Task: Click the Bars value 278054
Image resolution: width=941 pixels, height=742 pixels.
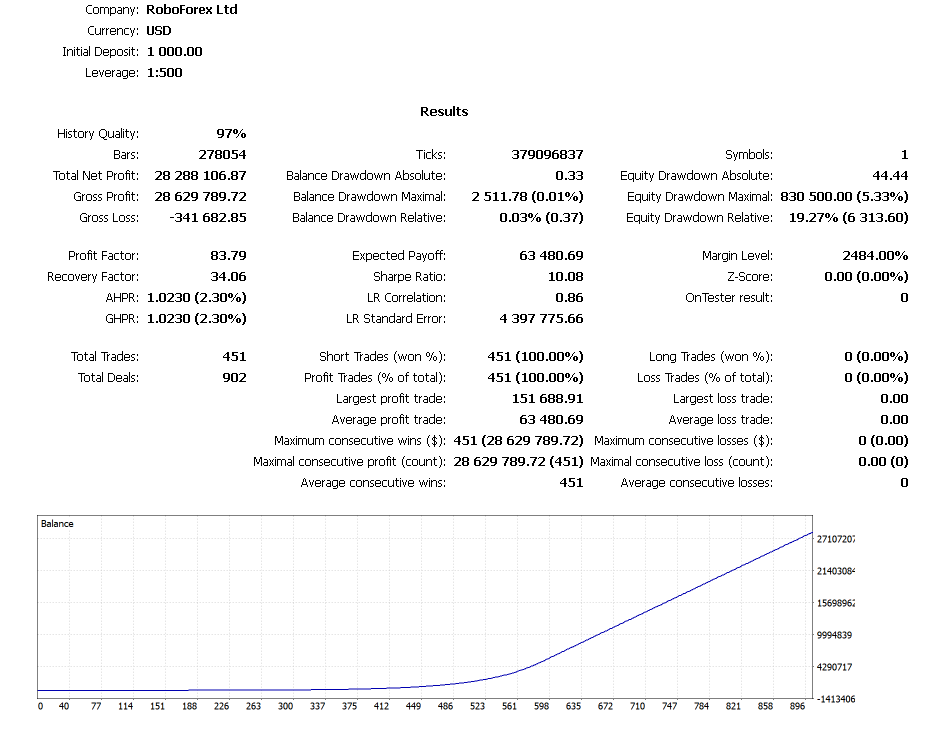Action: (222, 155)
